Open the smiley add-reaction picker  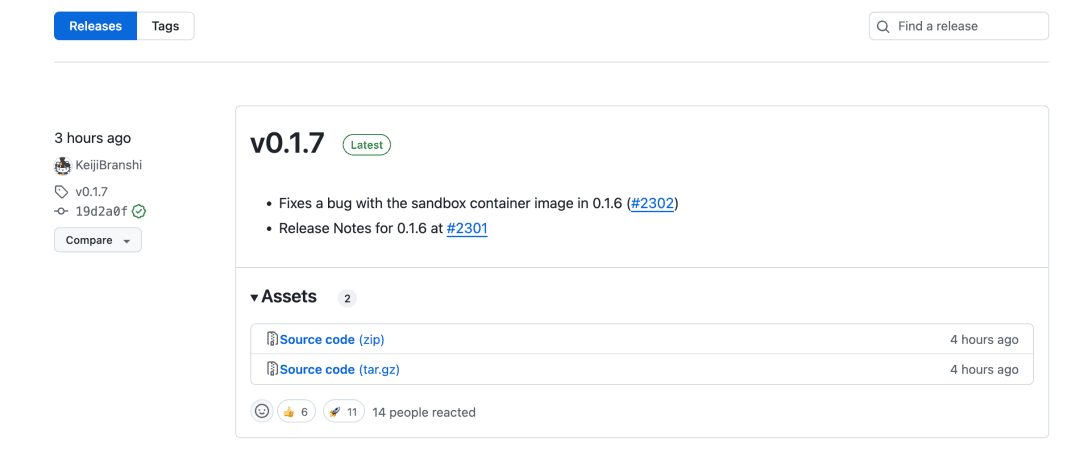tap(262, 411)
